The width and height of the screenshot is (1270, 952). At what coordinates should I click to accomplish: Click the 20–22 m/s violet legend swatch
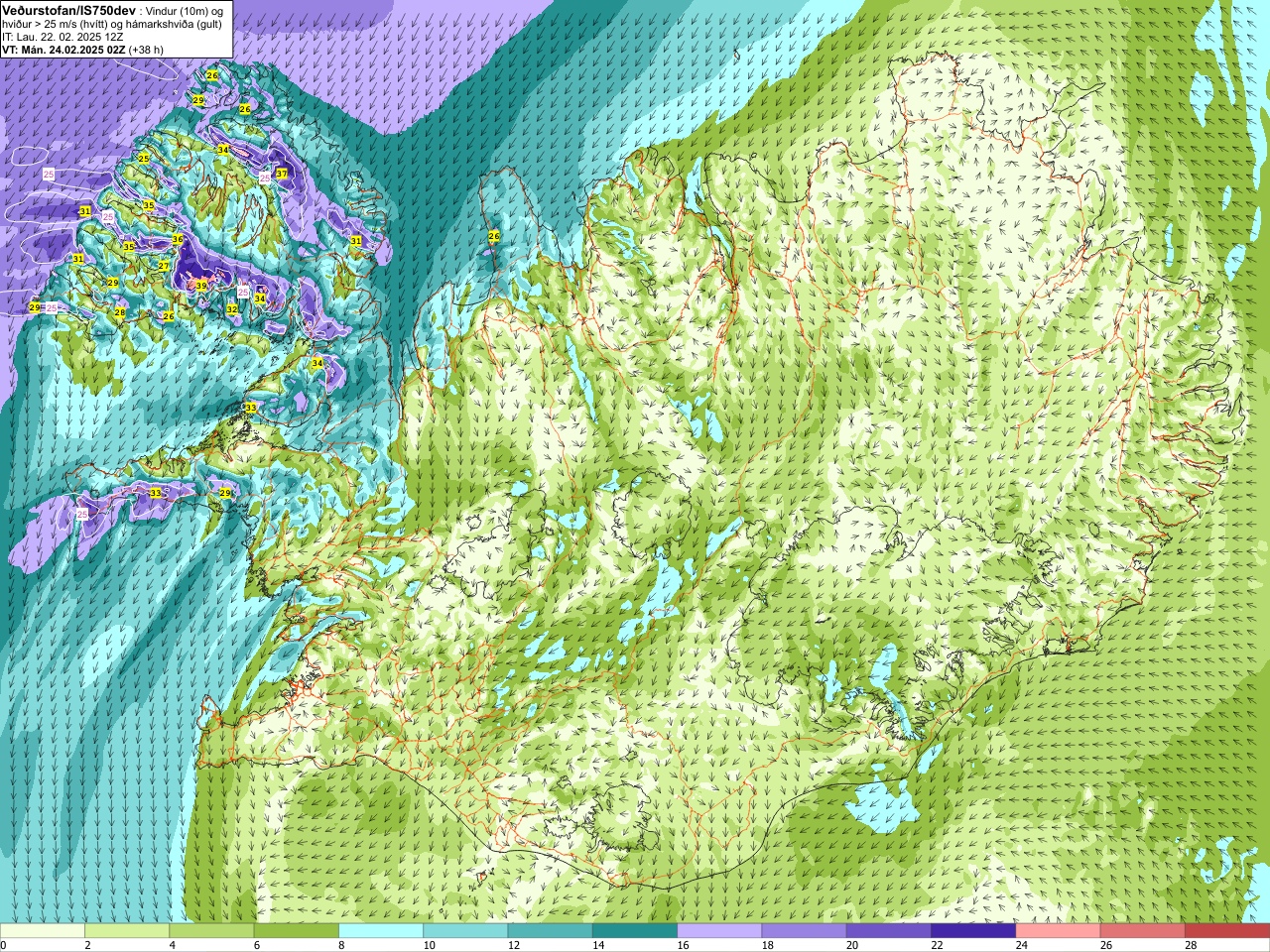pos(889,931)
